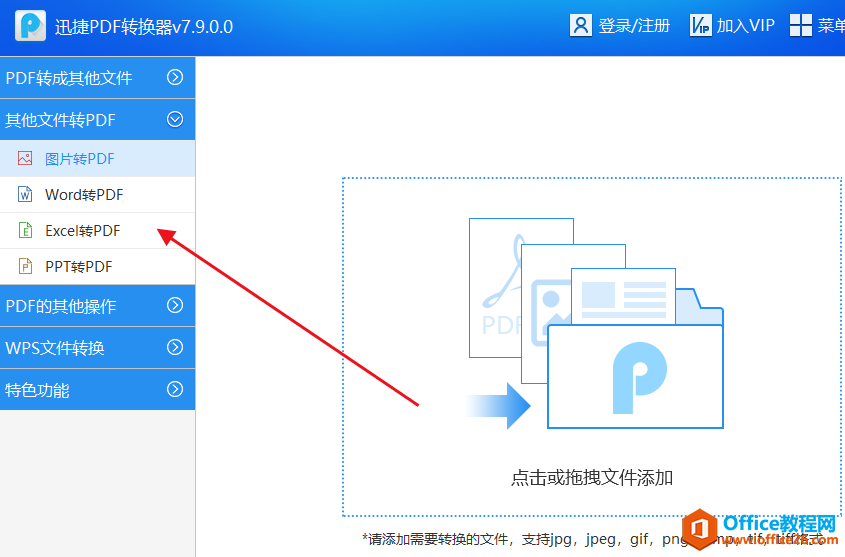This screenshot has width=845, height=557.
Task: Select PPT转PDF in the sidebar
Action: (x=98, y=267)
